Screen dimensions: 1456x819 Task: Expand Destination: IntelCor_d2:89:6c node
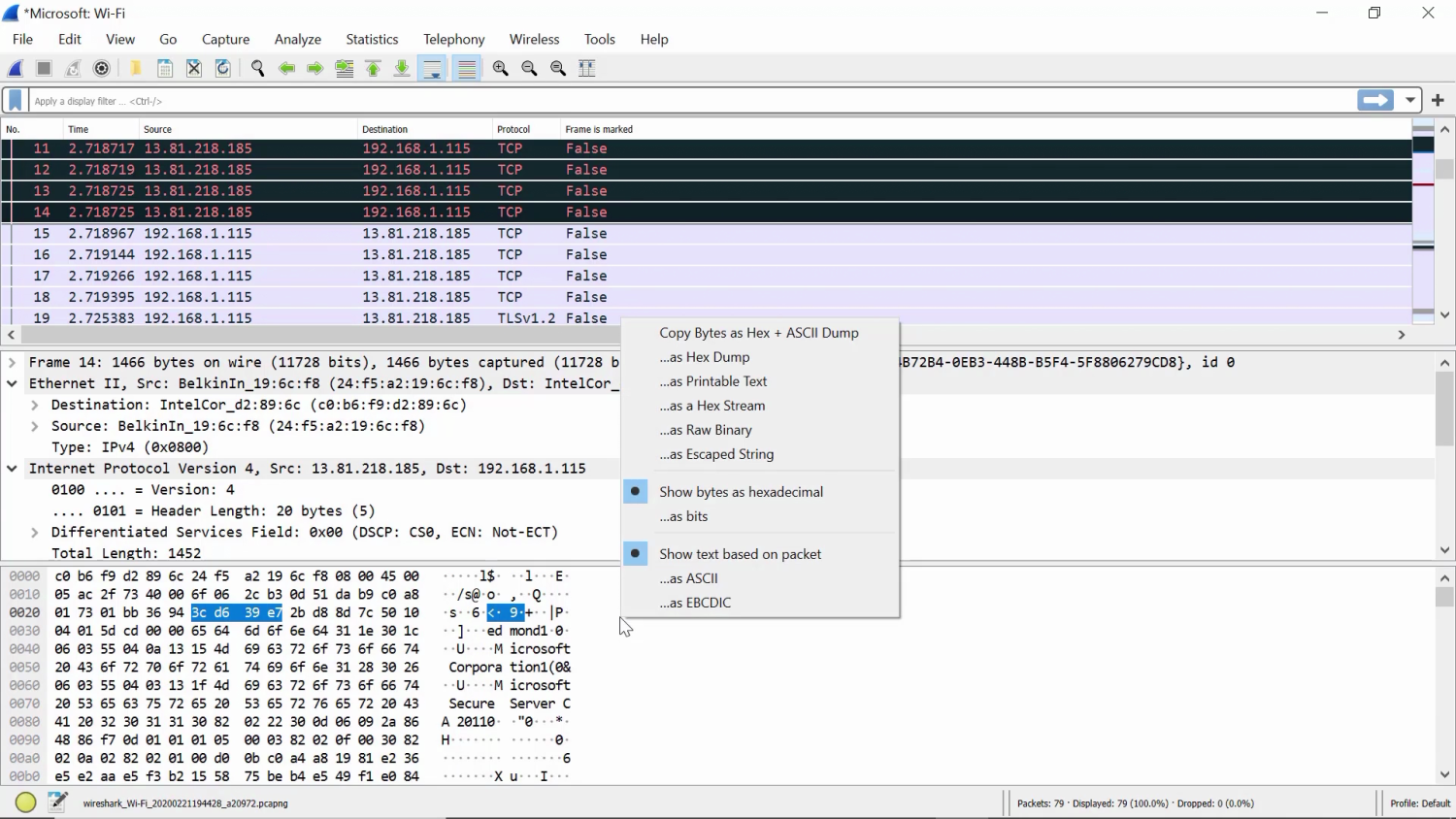(x=34, y=405)
